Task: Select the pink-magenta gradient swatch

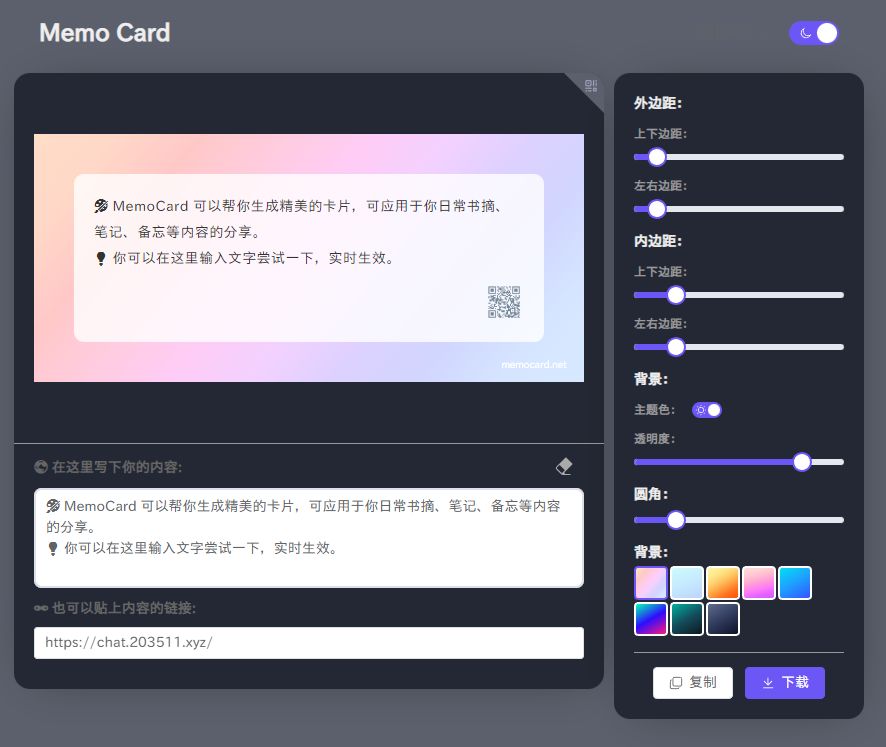Action: [x=759, y=583]
